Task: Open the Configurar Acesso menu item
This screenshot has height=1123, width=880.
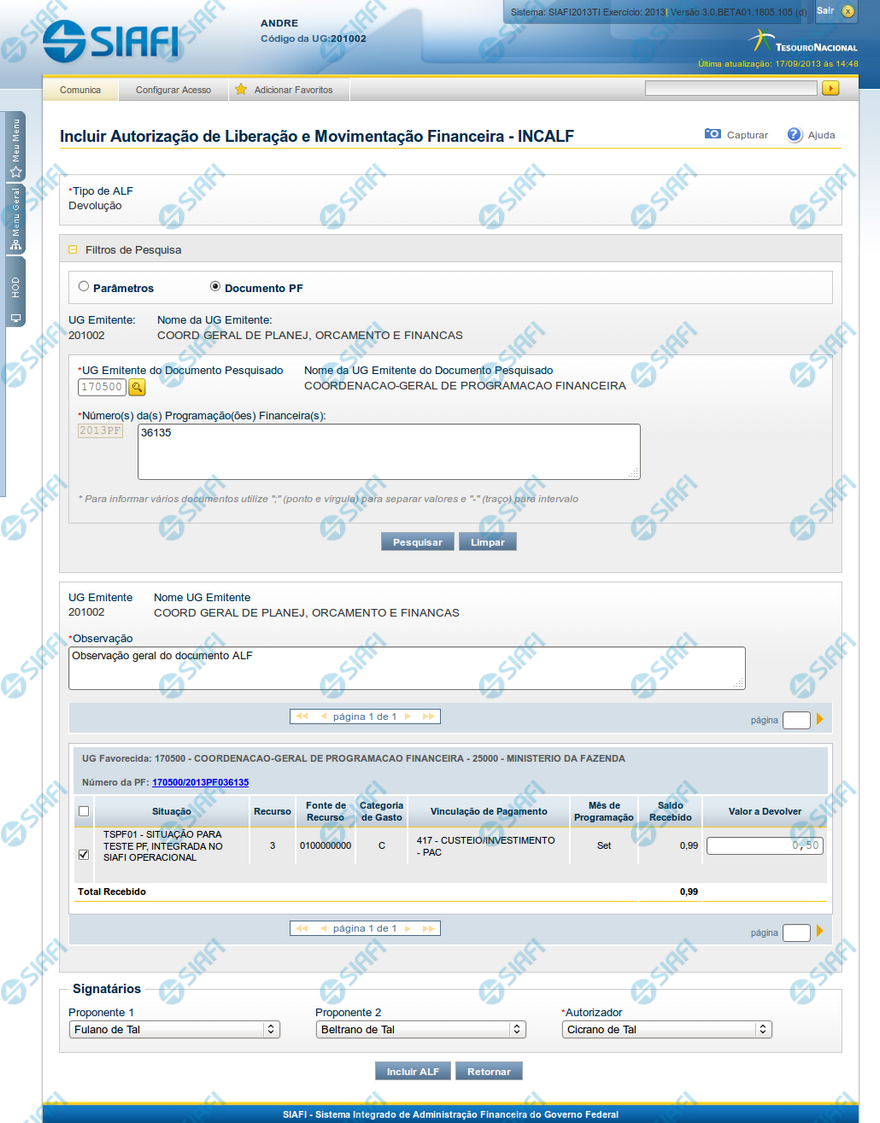Action: 173,90
